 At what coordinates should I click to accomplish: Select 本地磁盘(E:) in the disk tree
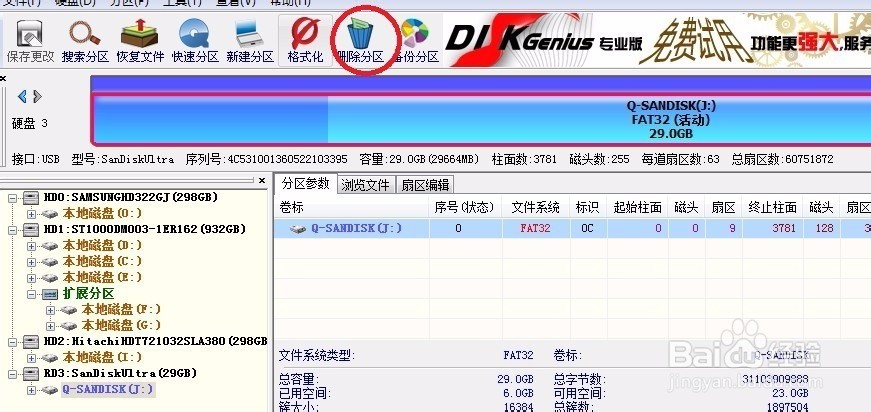pyautogui.click(x=102, y=277)
